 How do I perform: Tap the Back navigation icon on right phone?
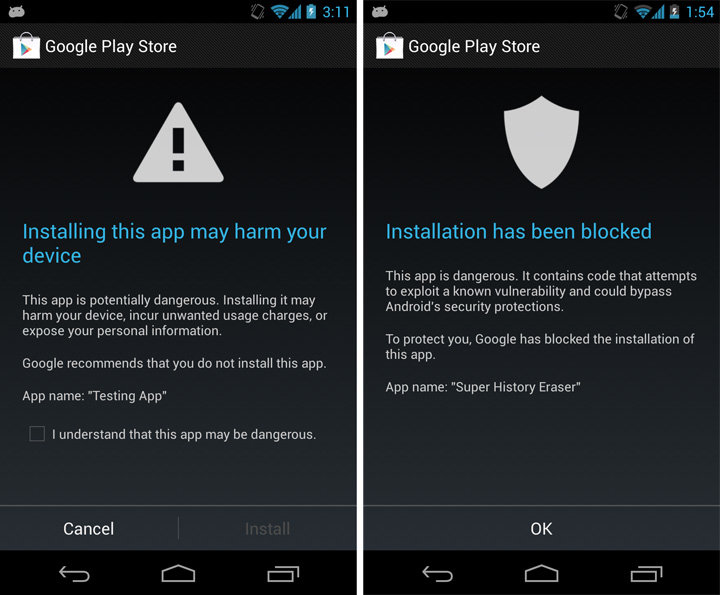click(x=438, y=573)
